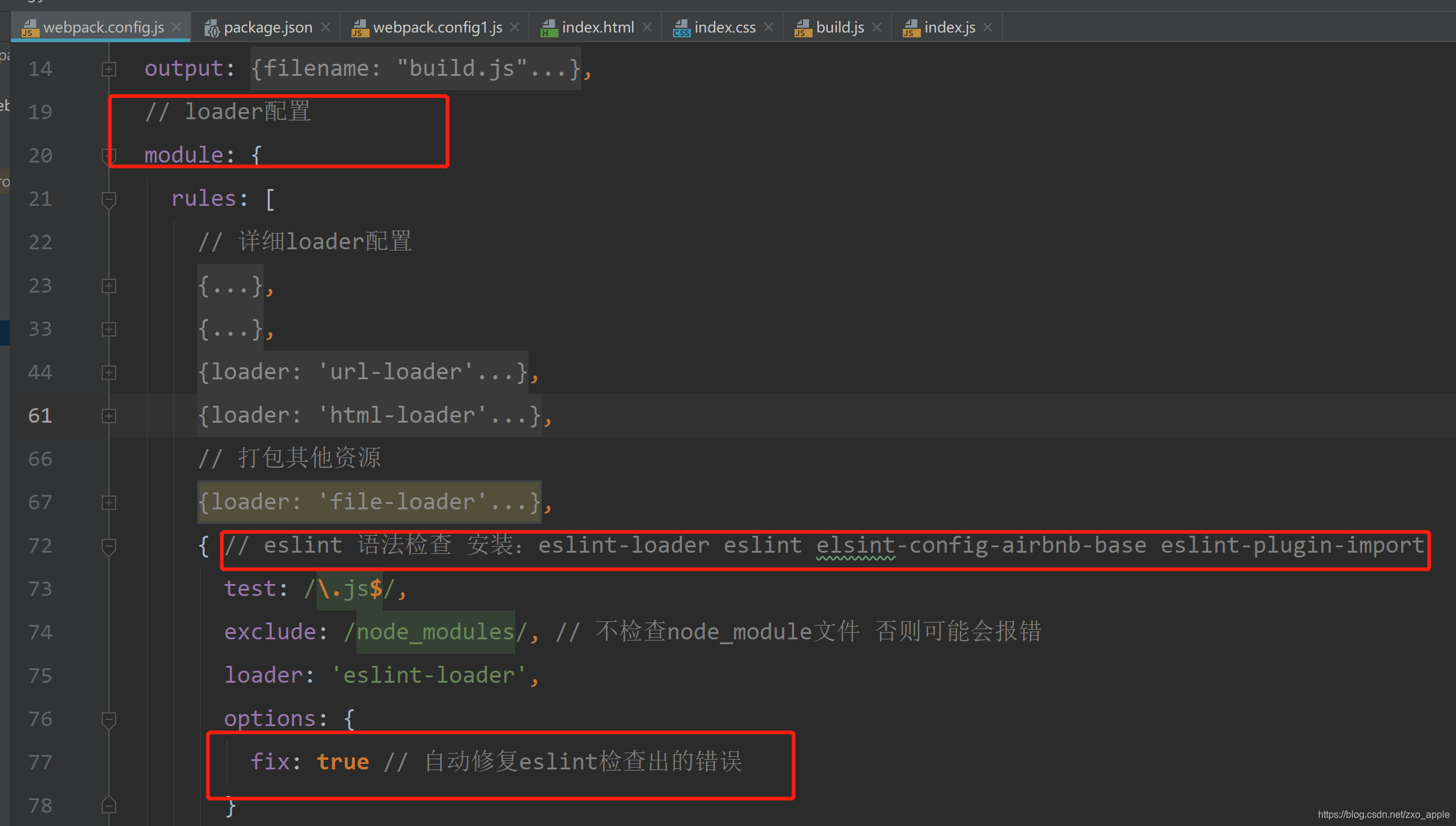Click the options: key on line 76
1456x826 pixels.
pyautogui.click(x=276, y=719)
